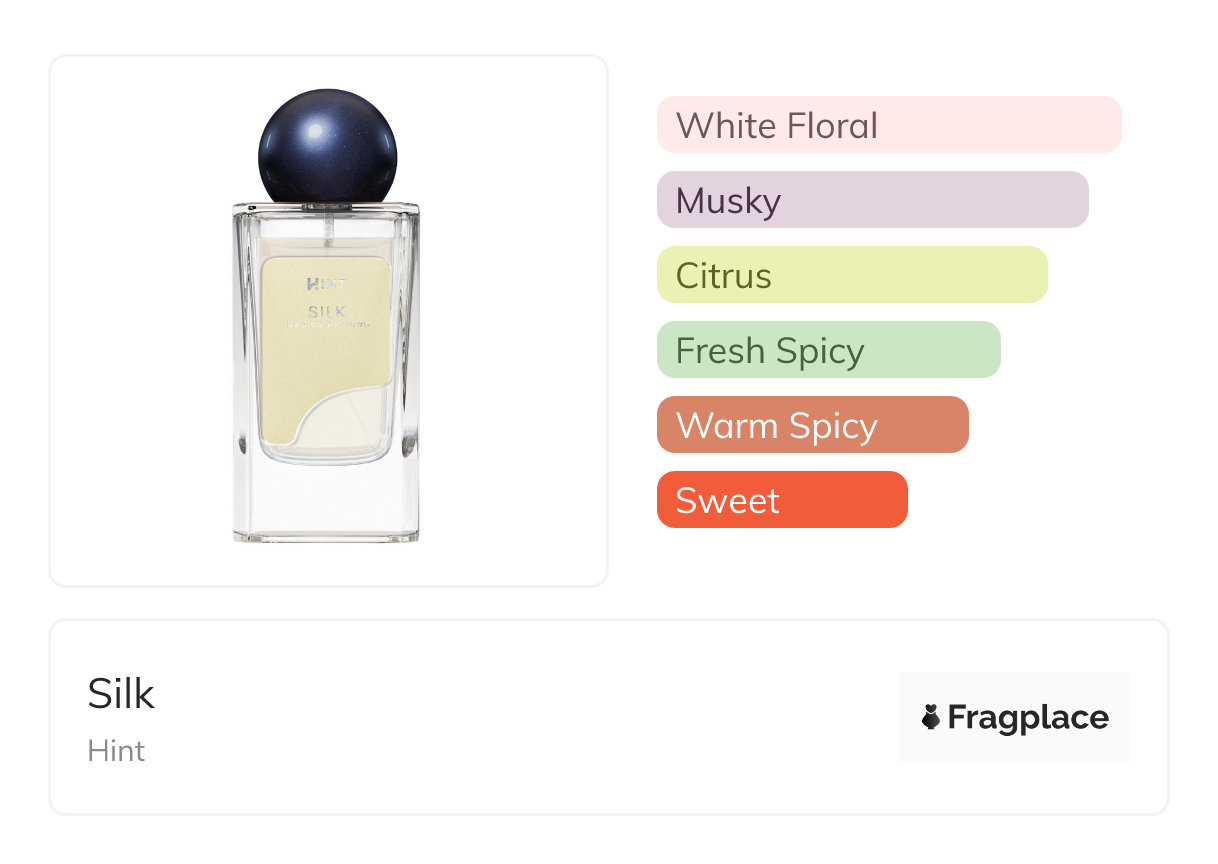Click the White Floral text label
This screenshot has width=1218, height=864.
pyautogui.click(x=777, y=126)
